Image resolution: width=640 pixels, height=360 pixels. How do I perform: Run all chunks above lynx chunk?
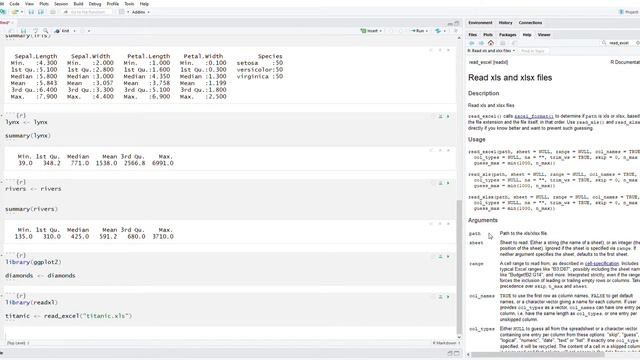[440, 117]
